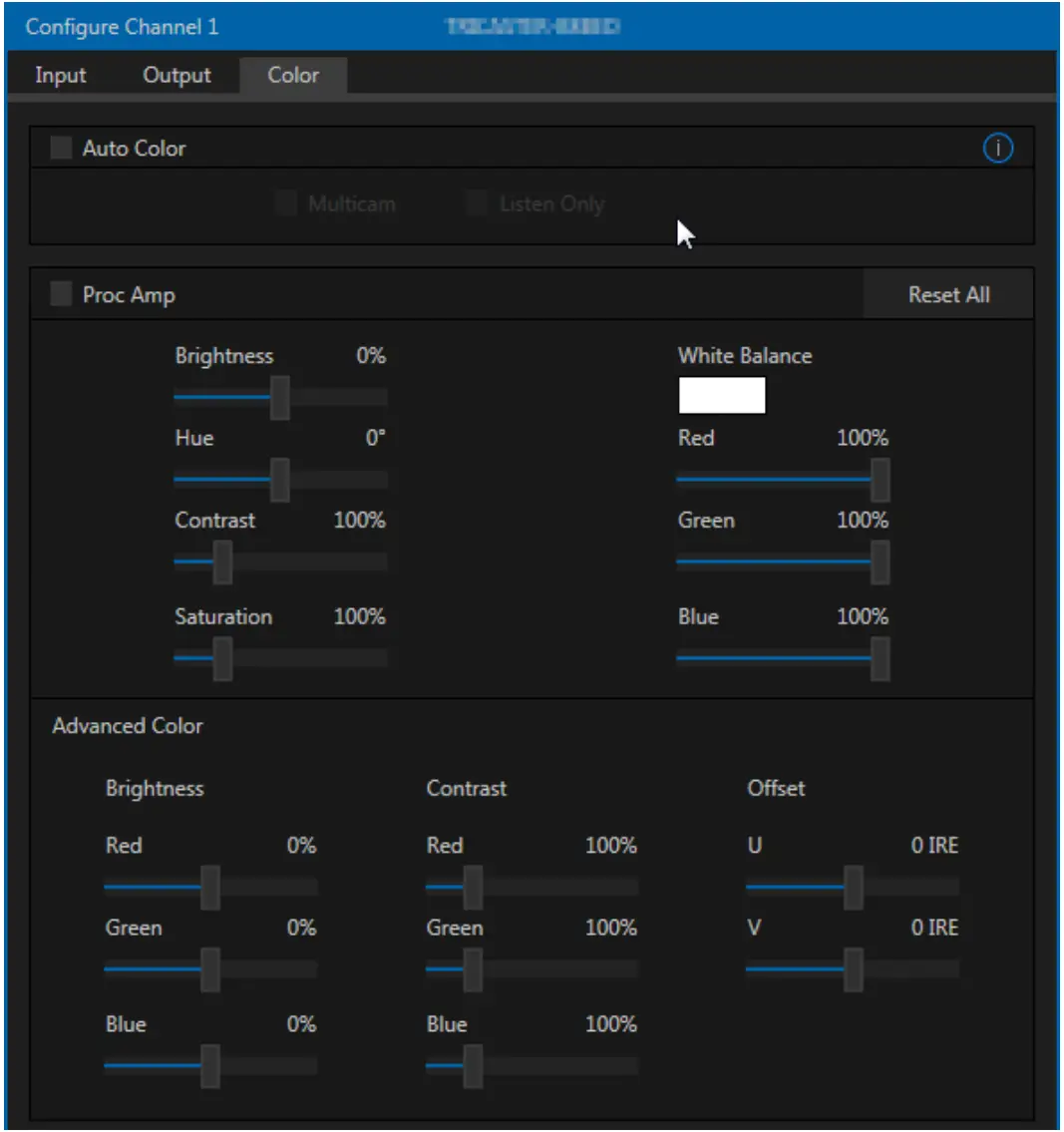Select the Color tab
The width and height of the screenshot is (1064, 1132).
coord(292,74)
